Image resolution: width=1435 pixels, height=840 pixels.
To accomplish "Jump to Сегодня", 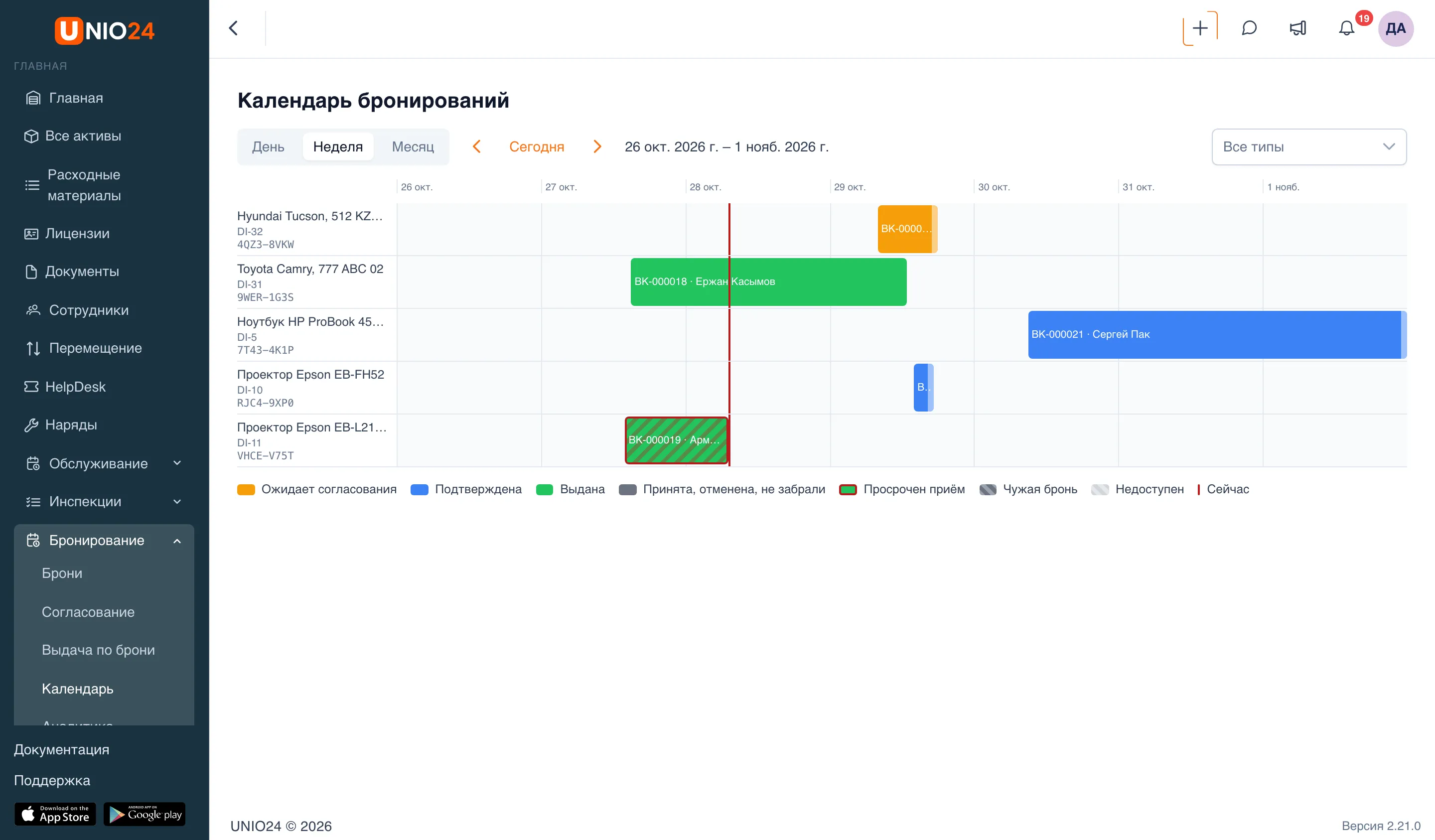I will click(x=537, y=146).
